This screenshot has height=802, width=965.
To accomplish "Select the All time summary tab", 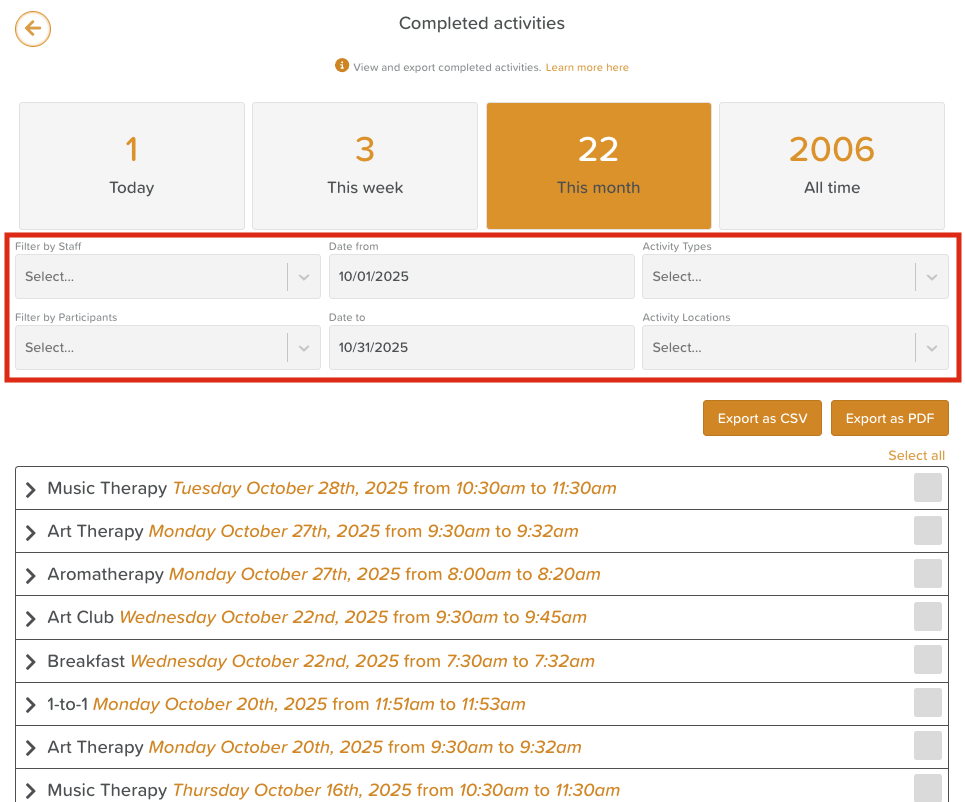I will (831, 166).
